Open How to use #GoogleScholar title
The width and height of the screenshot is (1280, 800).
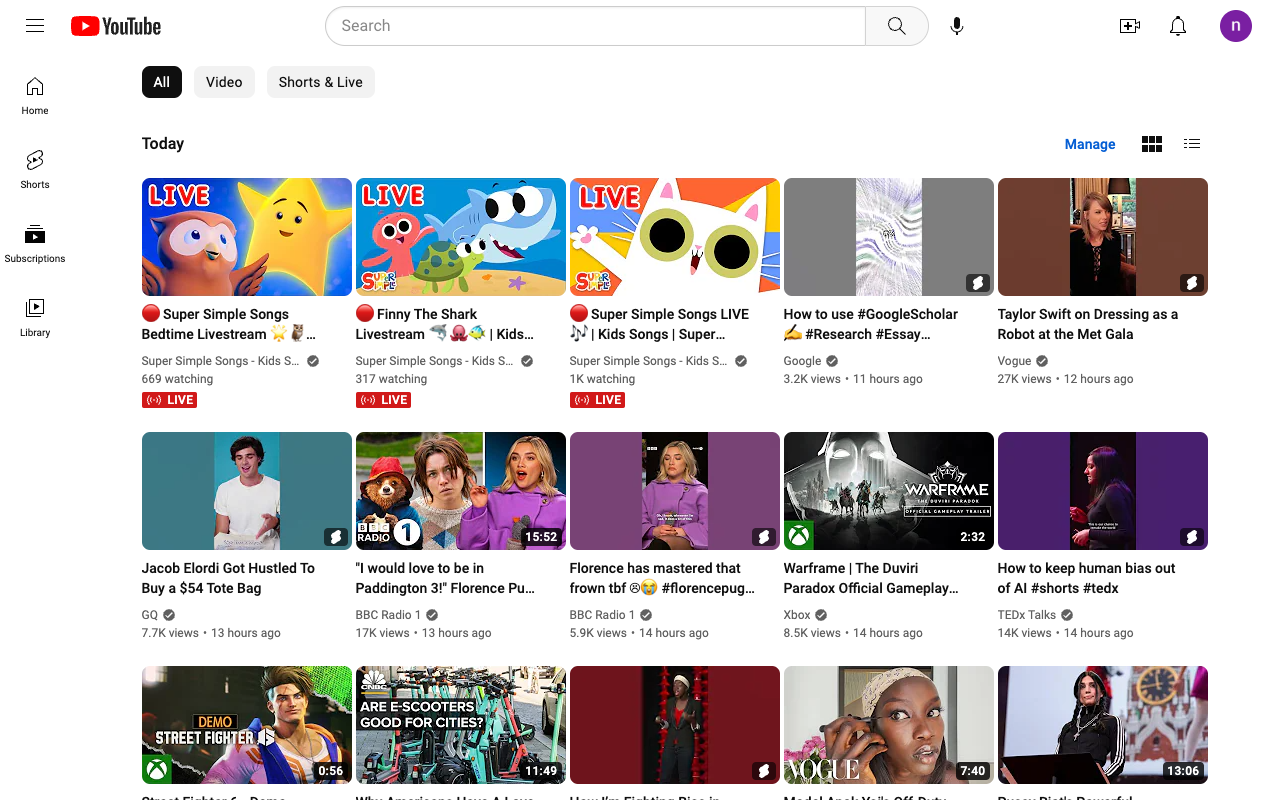(x=871, y=324)
